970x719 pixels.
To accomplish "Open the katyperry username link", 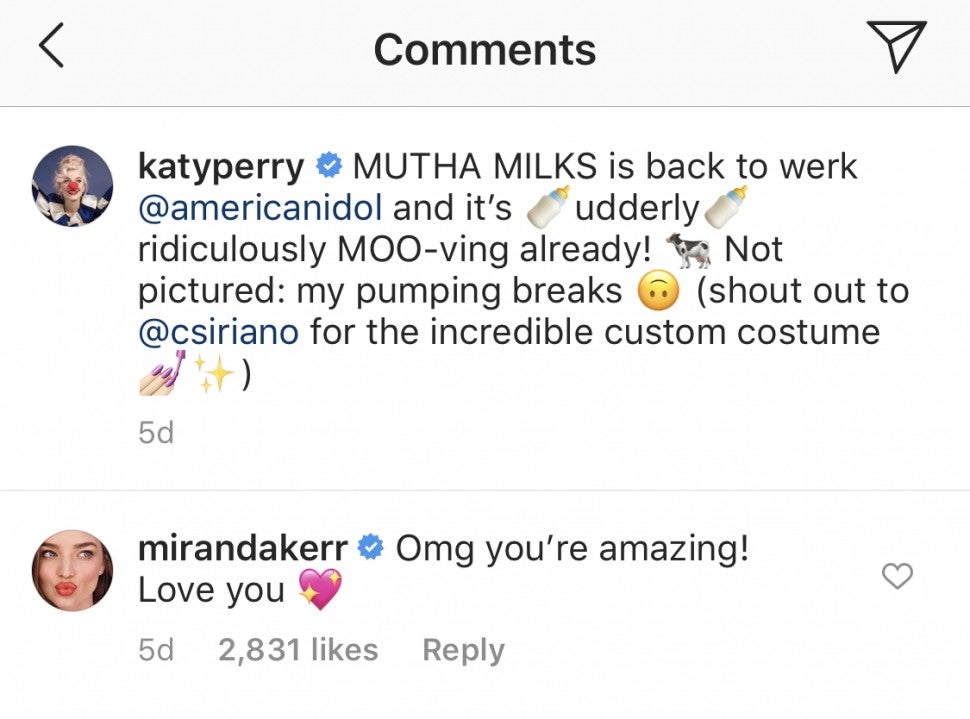I will click(x=220, y=166).
